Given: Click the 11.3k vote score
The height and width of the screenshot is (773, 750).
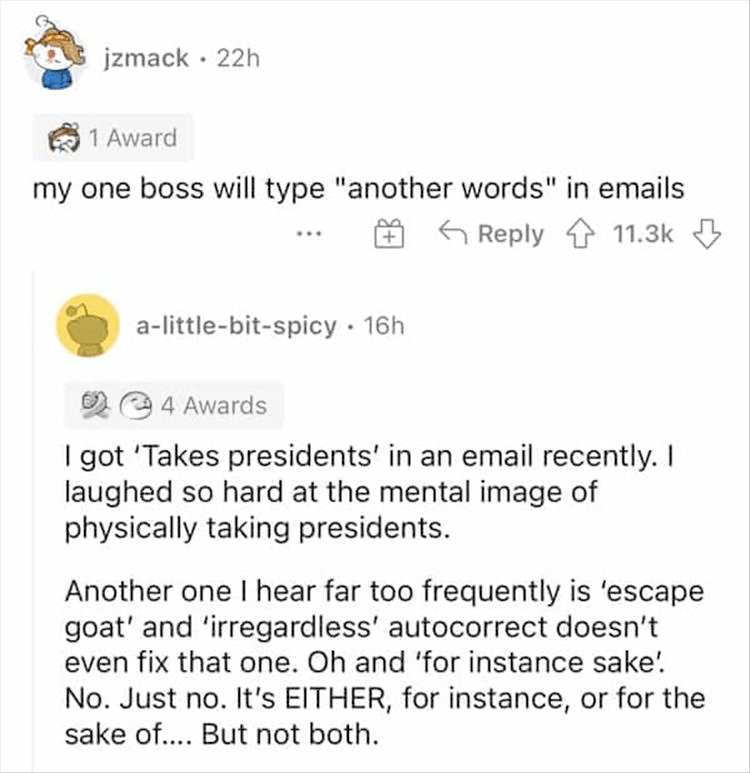Looking at the screenshot, I should (x=640, y=234).
